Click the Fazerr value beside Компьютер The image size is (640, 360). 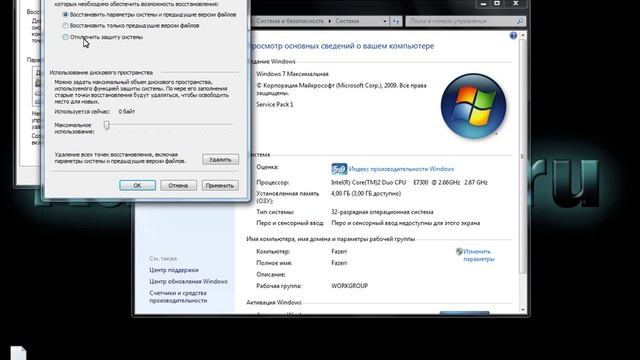click(x=339, y=251)
